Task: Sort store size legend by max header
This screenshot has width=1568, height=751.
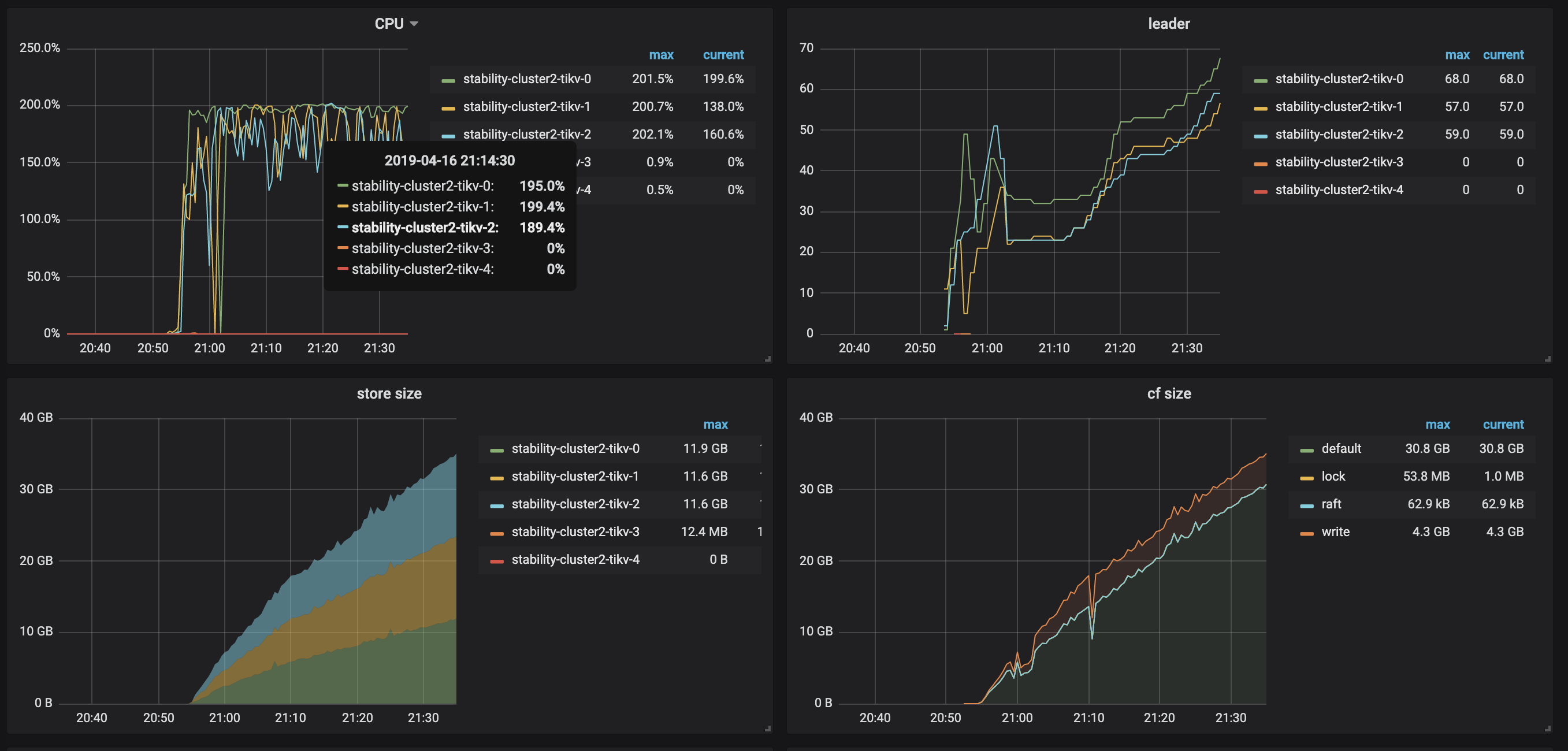Action: tap(715, 425)
